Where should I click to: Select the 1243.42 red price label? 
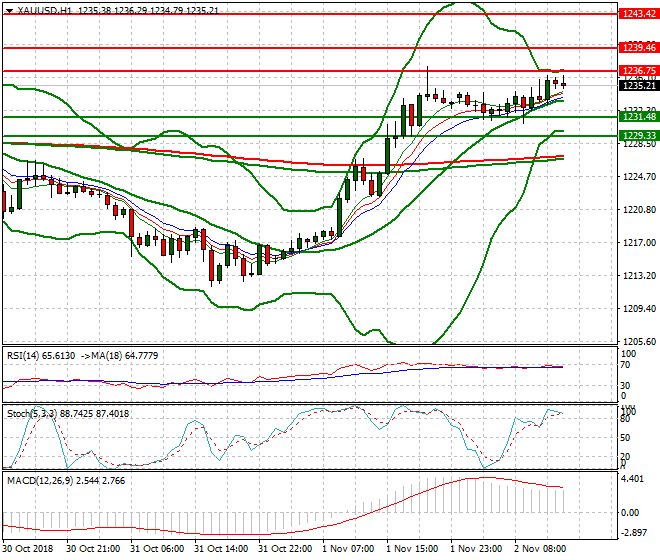pos(638,14)
